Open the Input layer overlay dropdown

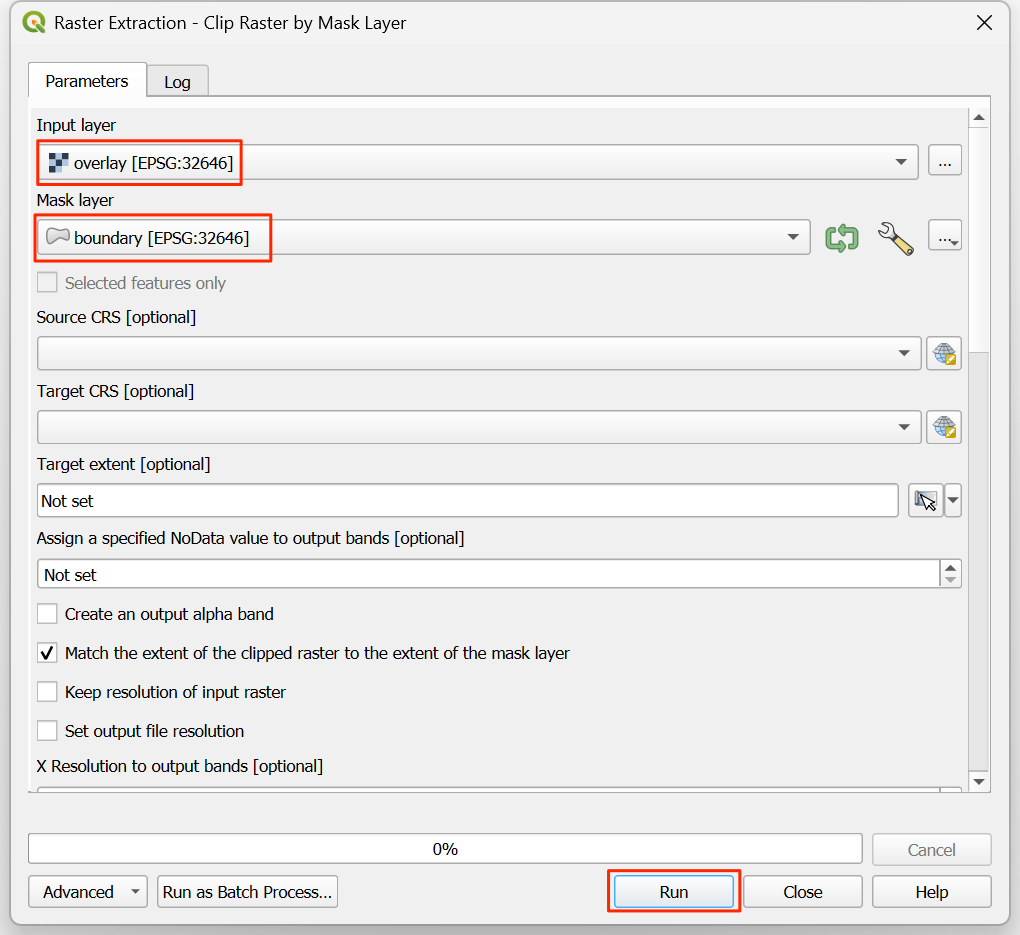pos(477,162)
